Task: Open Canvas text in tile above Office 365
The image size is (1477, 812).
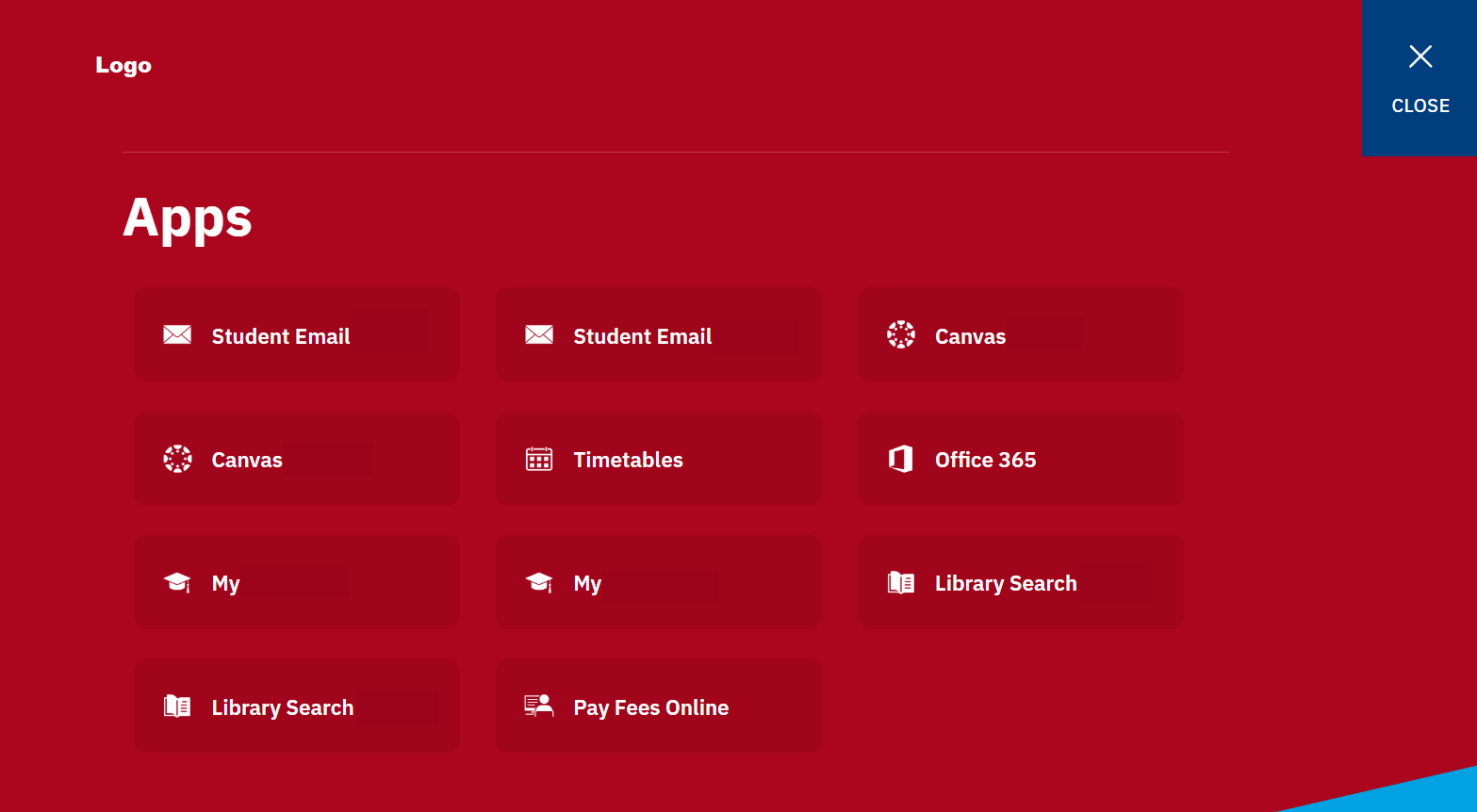Action: click(970, 336)
